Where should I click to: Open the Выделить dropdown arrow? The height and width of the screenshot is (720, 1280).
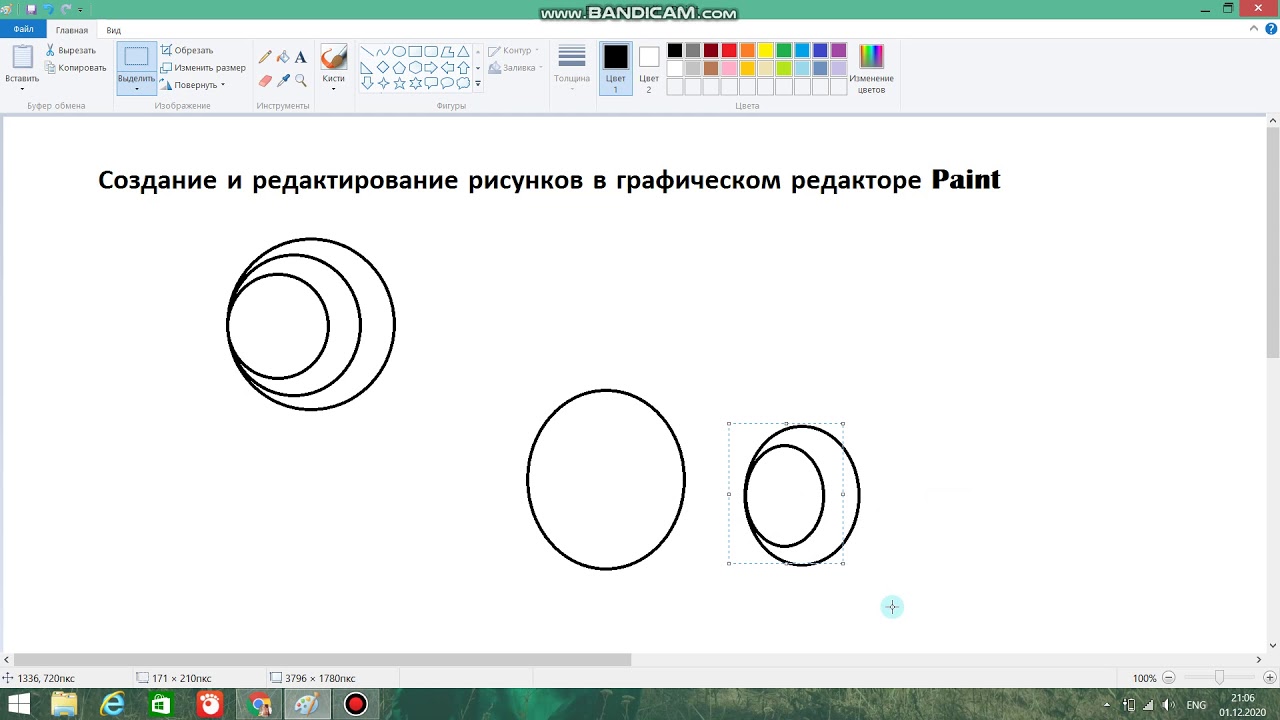click(x=136, y=89)
